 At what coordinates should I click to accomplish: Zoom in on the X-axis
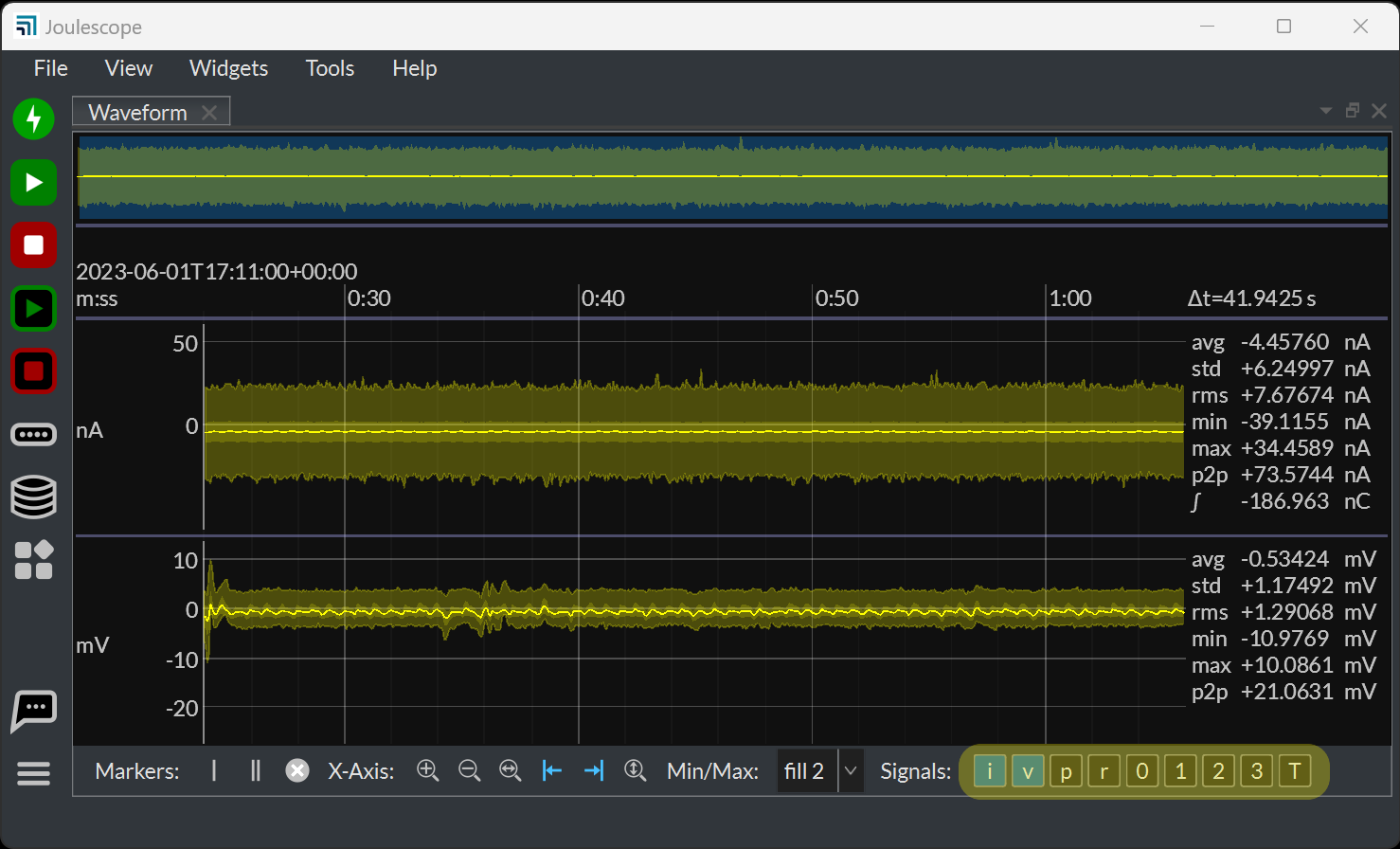[x=428, y=771]
